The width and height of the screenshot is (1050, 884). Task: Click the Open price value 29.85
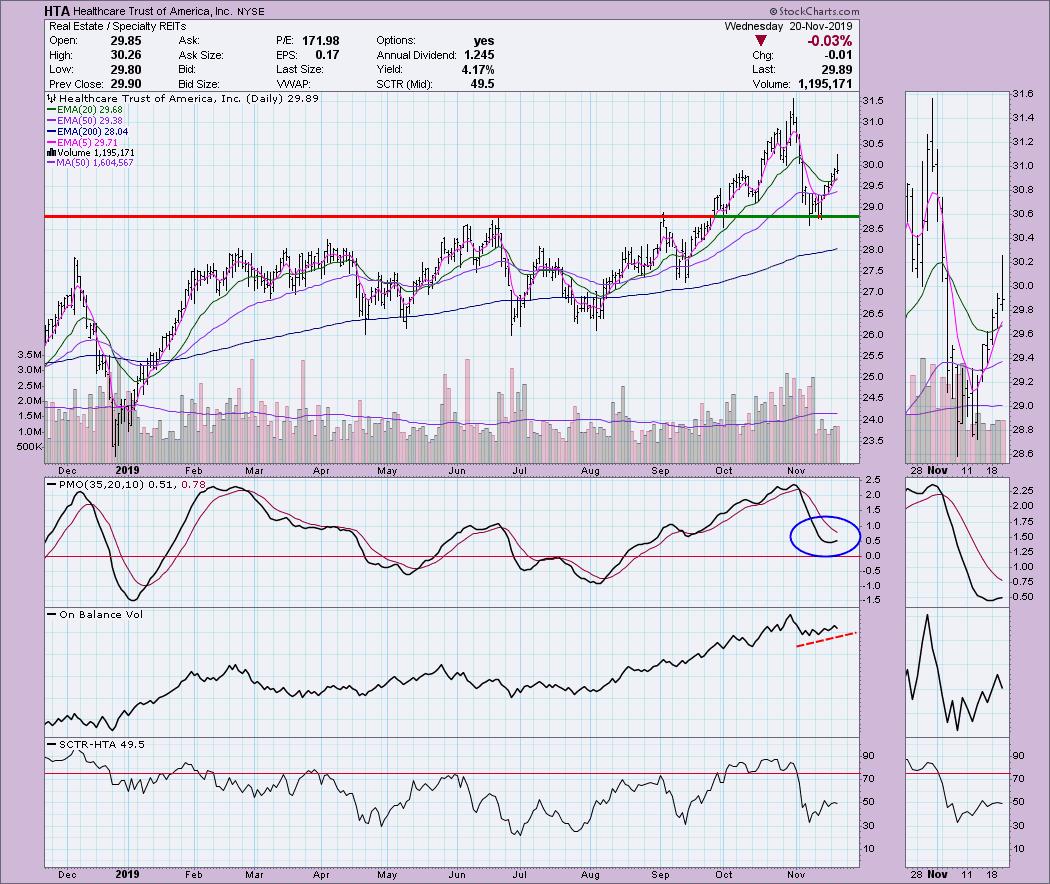coord(126,41)
